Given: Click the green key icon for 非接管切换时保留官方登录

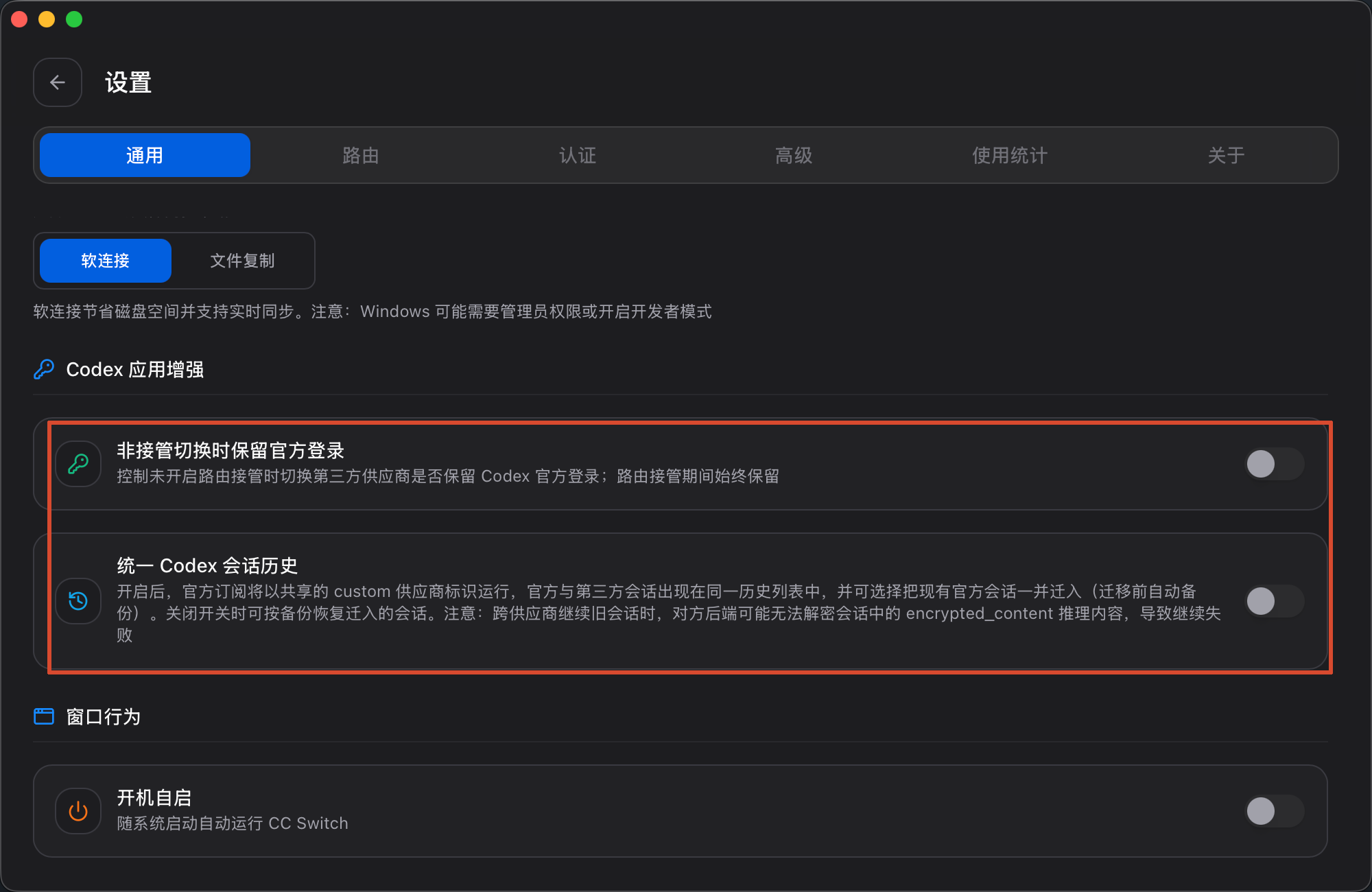Looking at the screenshot, I should pos(78,464).
